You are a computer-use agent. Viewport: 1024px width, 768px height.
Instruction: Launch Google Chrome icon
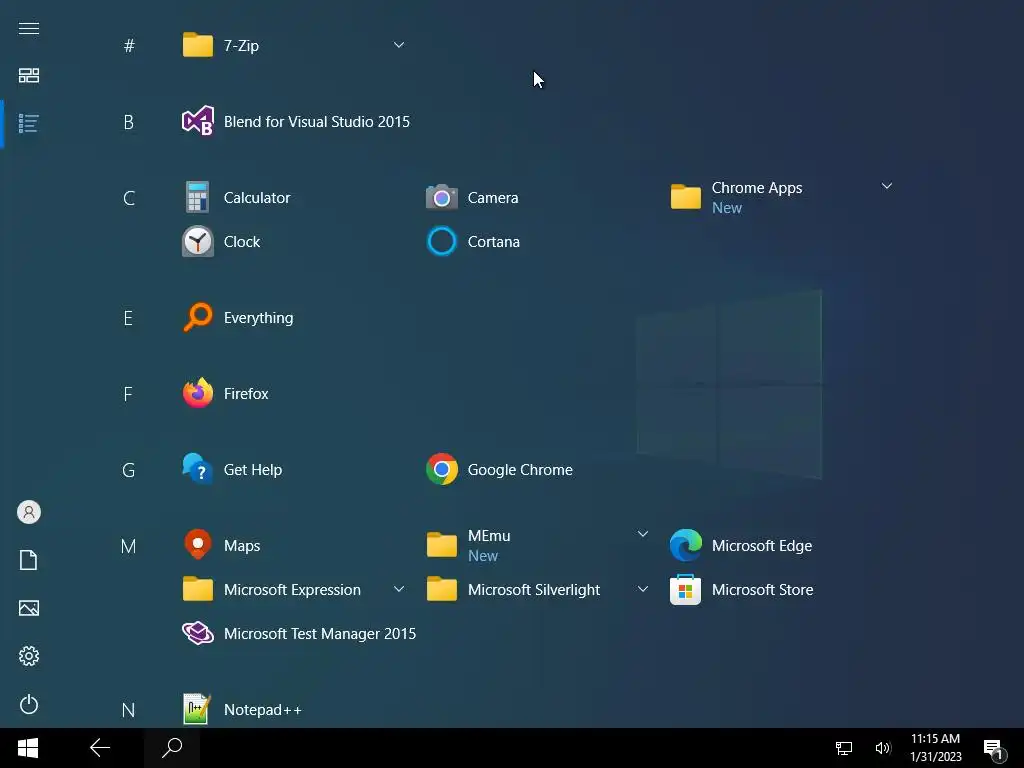coord(441,469)
